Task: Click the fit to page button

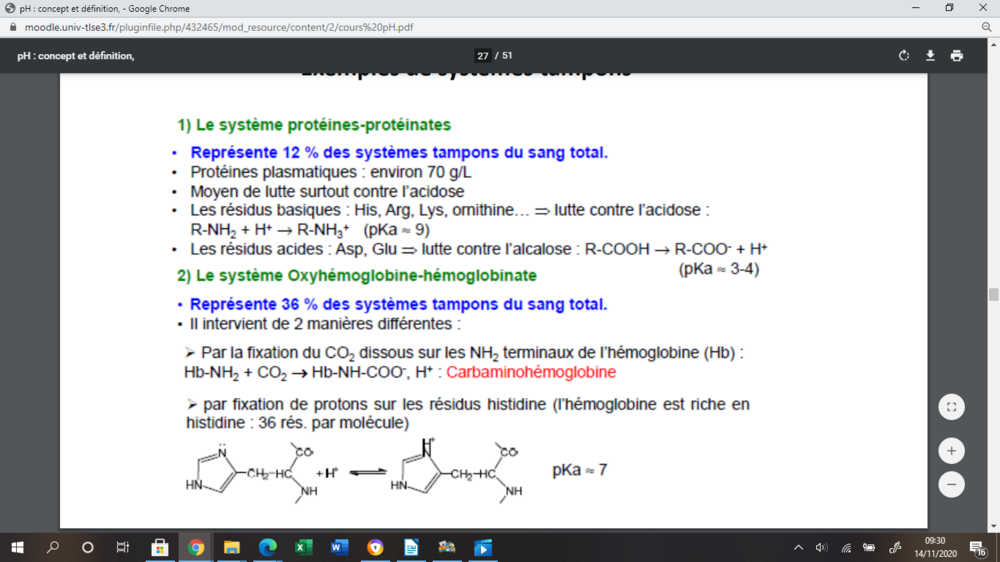Action: tap(951, 407)
